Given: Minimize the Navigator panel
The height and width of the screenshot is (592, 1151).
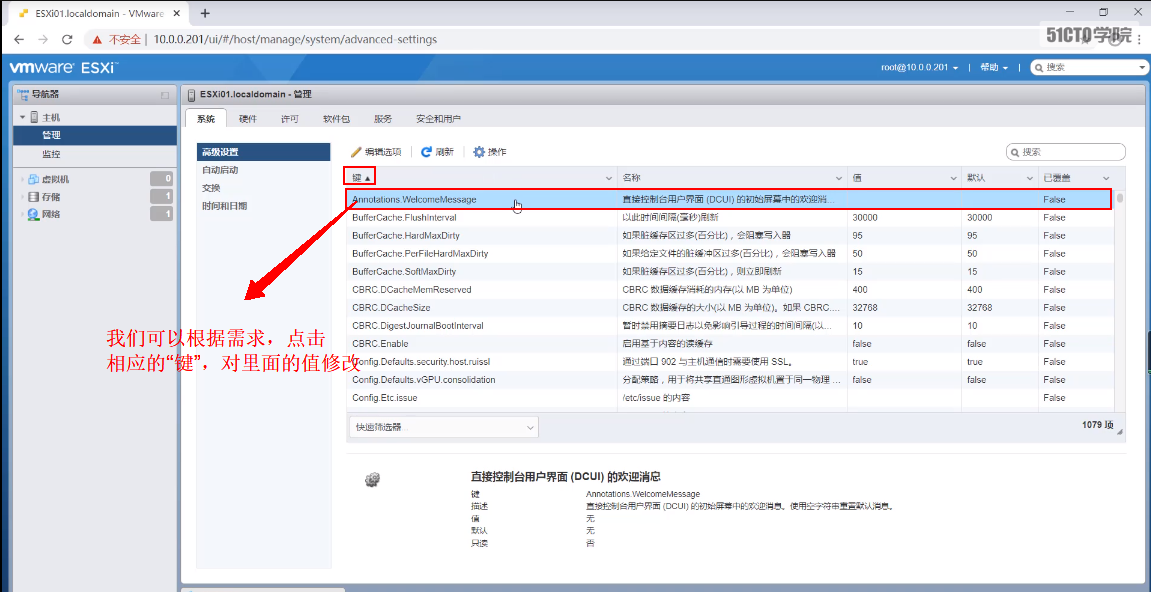Looking at the screenshot, I should [165, 95].
